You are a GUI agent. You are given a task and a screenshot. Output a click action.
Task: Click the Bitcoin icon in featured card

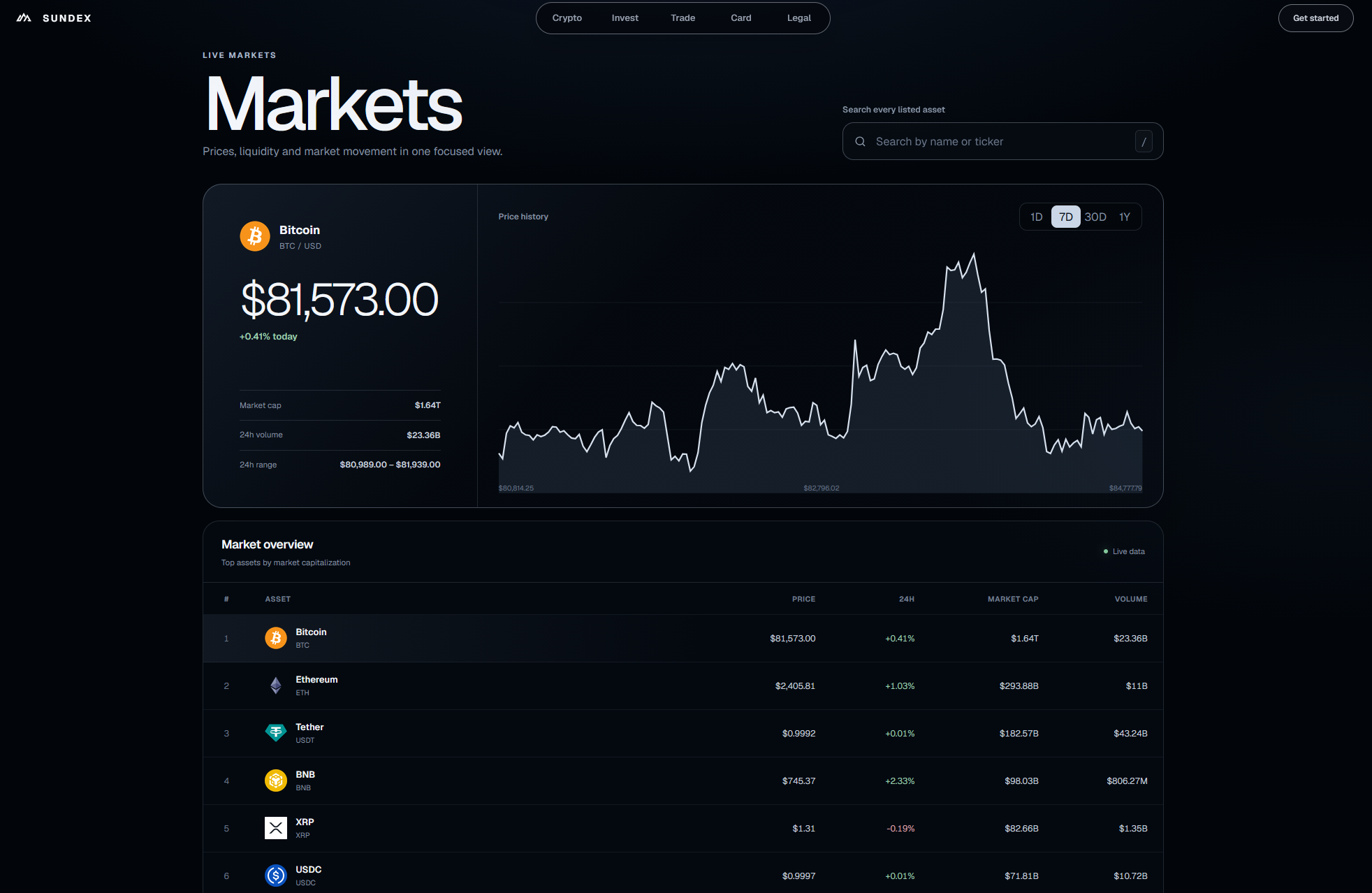coord(255,236)
